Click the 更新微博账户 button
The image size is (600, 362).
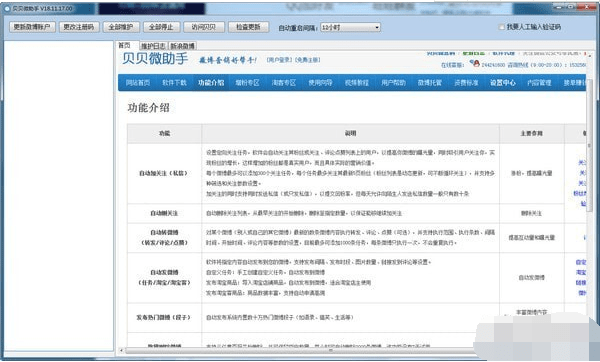click(x=32, y=27)
